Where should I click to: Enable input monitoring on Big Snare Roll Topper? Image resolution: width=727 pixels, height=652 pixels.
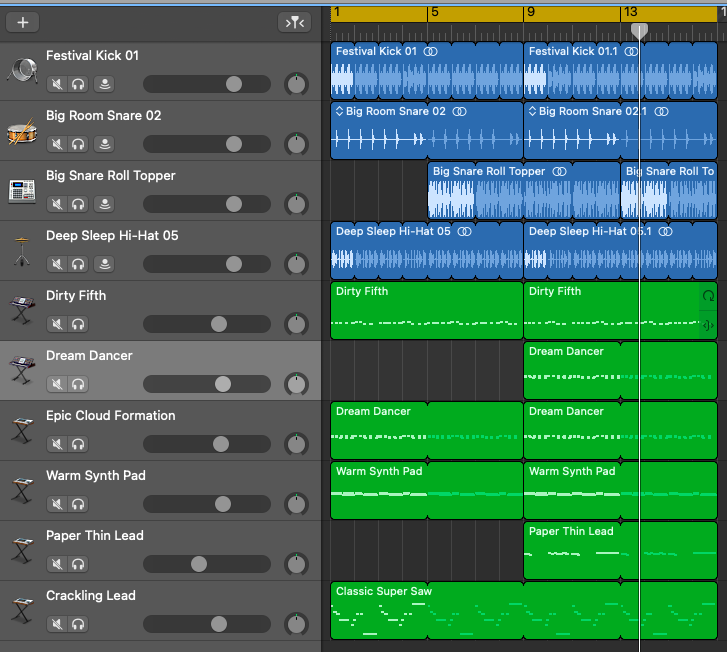point(105,204)
